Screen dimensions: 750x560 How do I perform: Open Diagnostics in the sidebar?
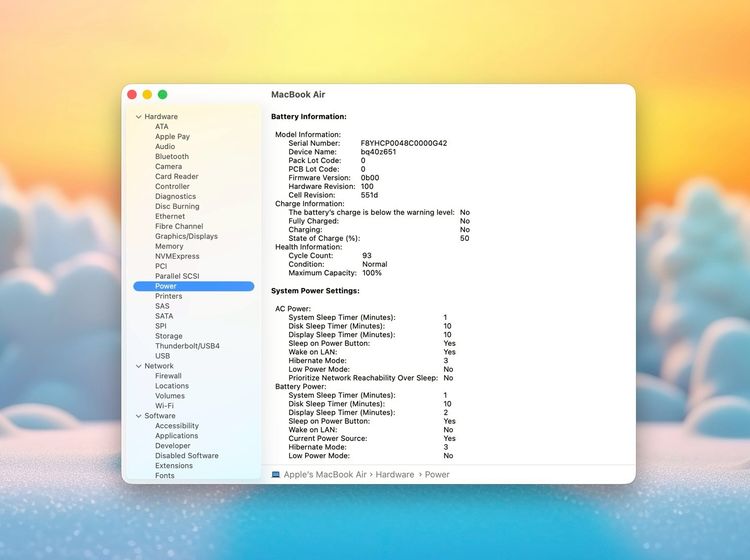coord(176,197)
